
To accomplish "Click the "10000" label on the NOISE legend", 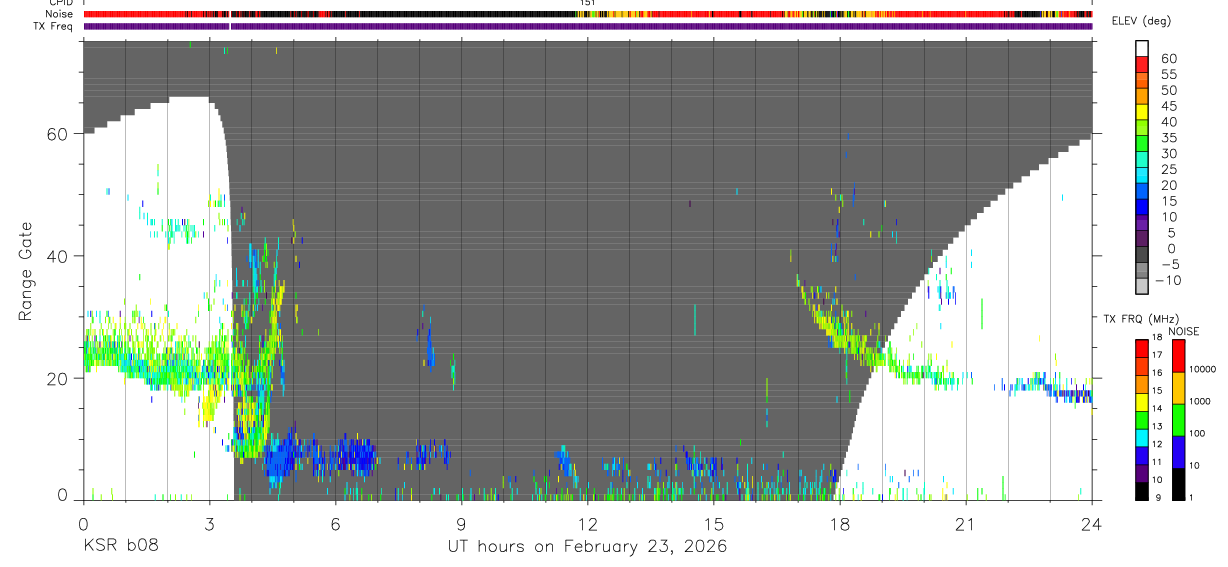I will [x=1202, y=369].
